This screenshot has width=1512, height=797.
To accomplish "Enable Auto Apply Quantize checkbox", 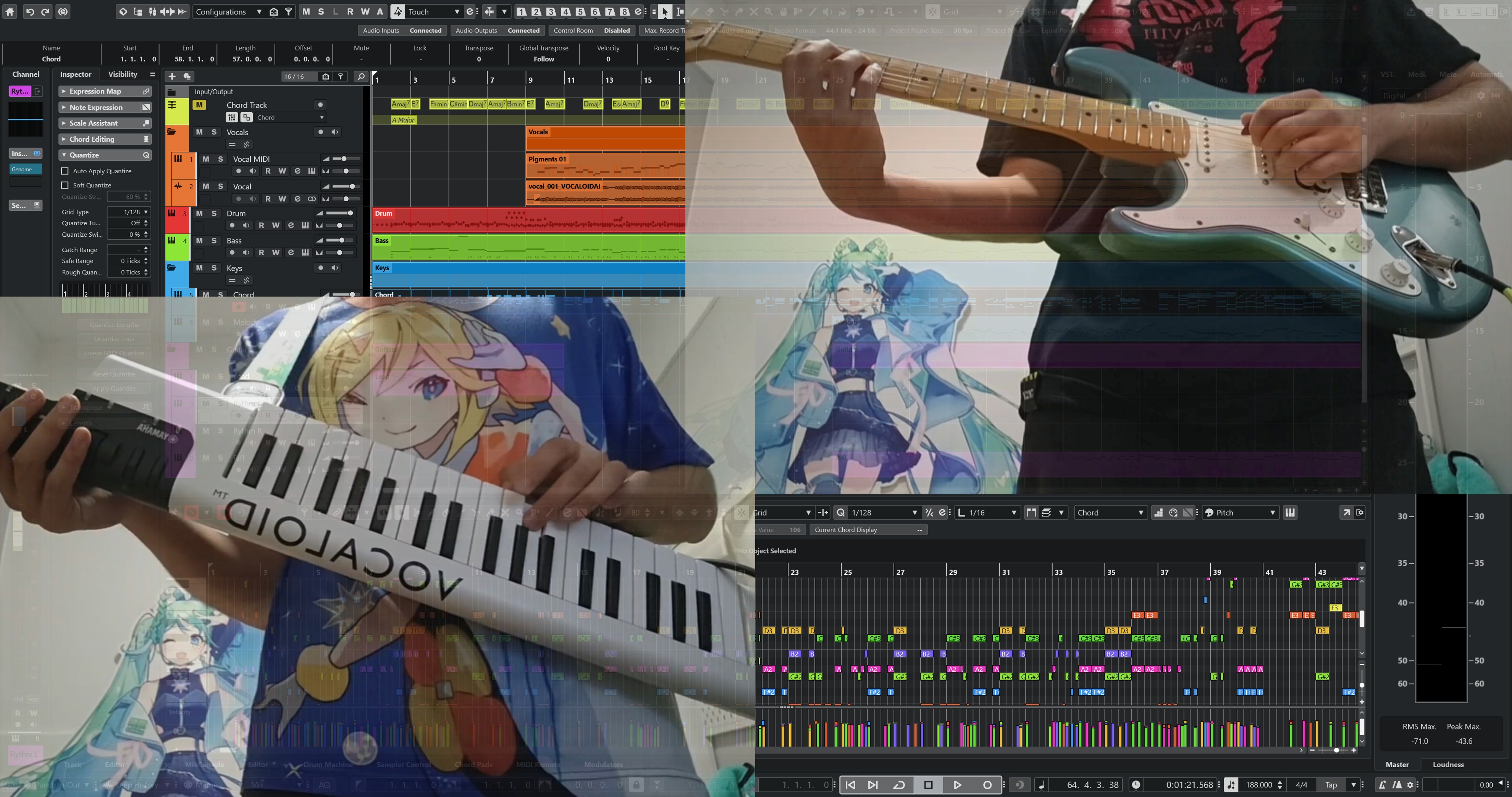I will point(65,171).
